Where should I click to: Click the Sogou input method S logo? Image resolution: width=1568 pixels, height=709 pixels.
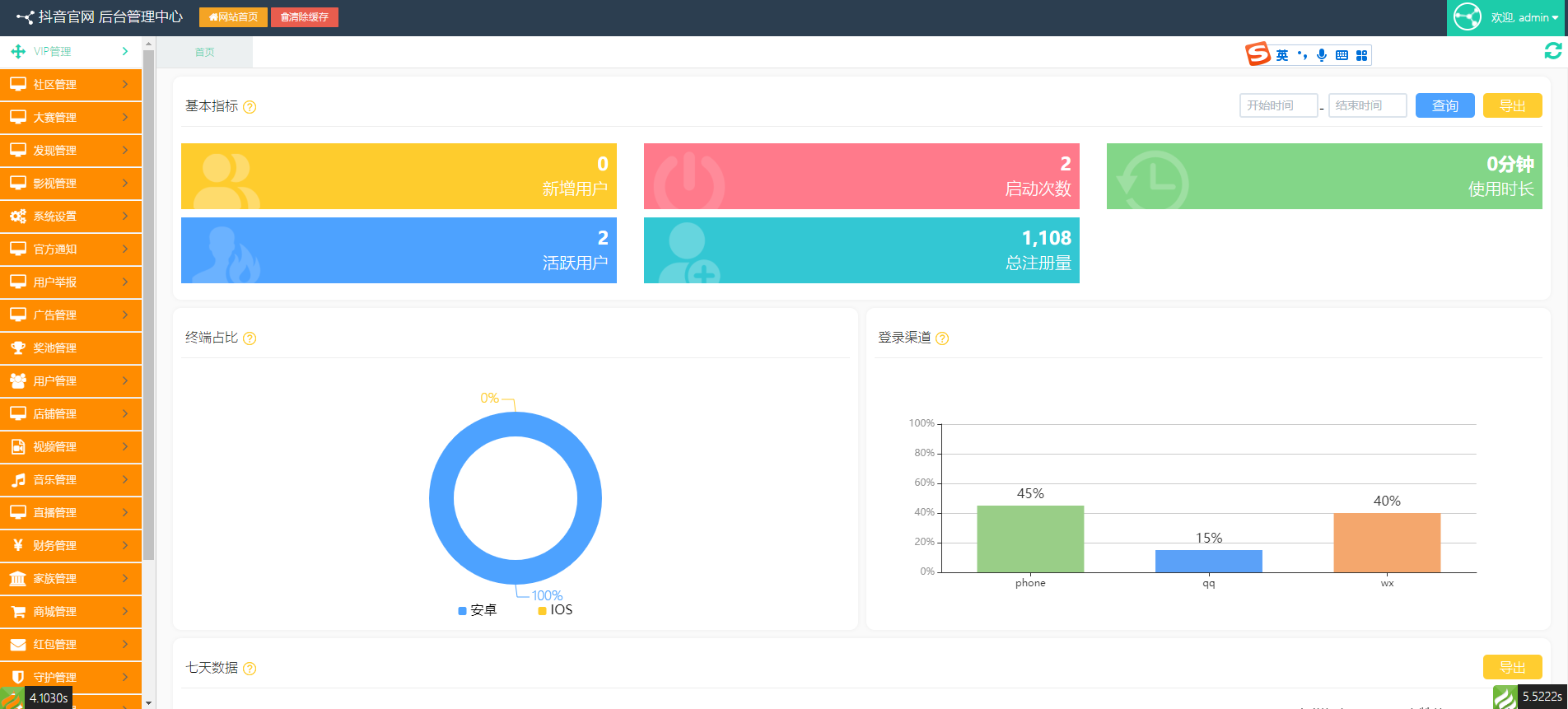[x=1258, y=54]
